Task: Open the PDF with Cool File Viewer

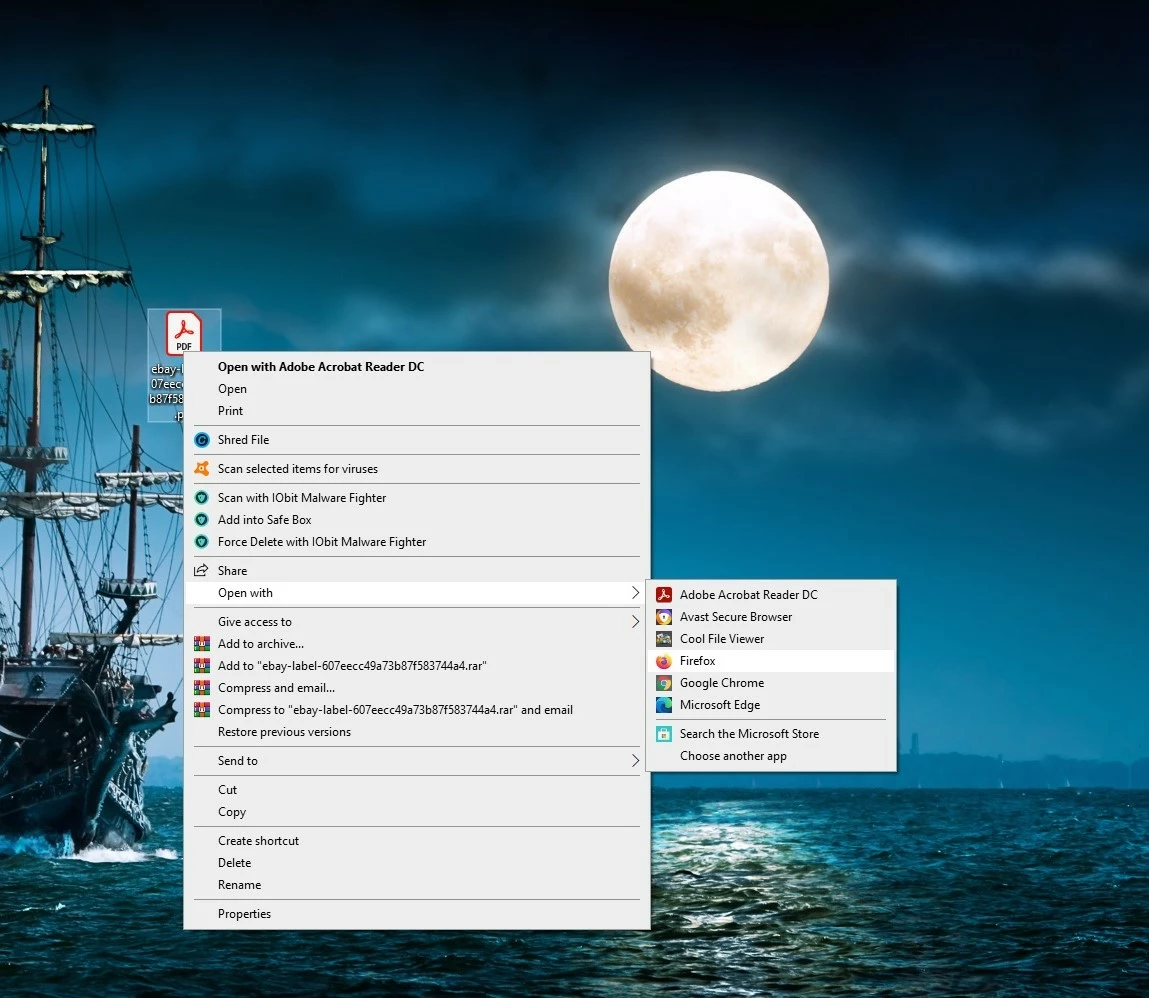Action: (771, 638)
